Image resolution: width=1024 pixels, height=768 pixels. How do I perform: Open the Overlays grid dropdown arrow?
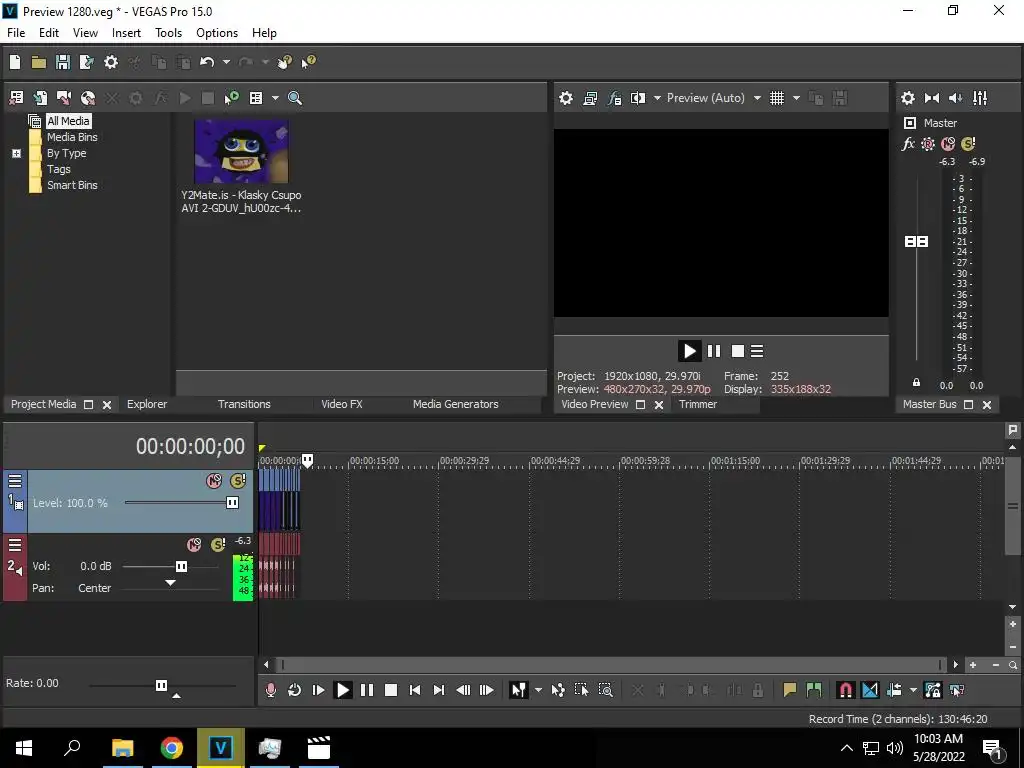[x=796, y=98]
